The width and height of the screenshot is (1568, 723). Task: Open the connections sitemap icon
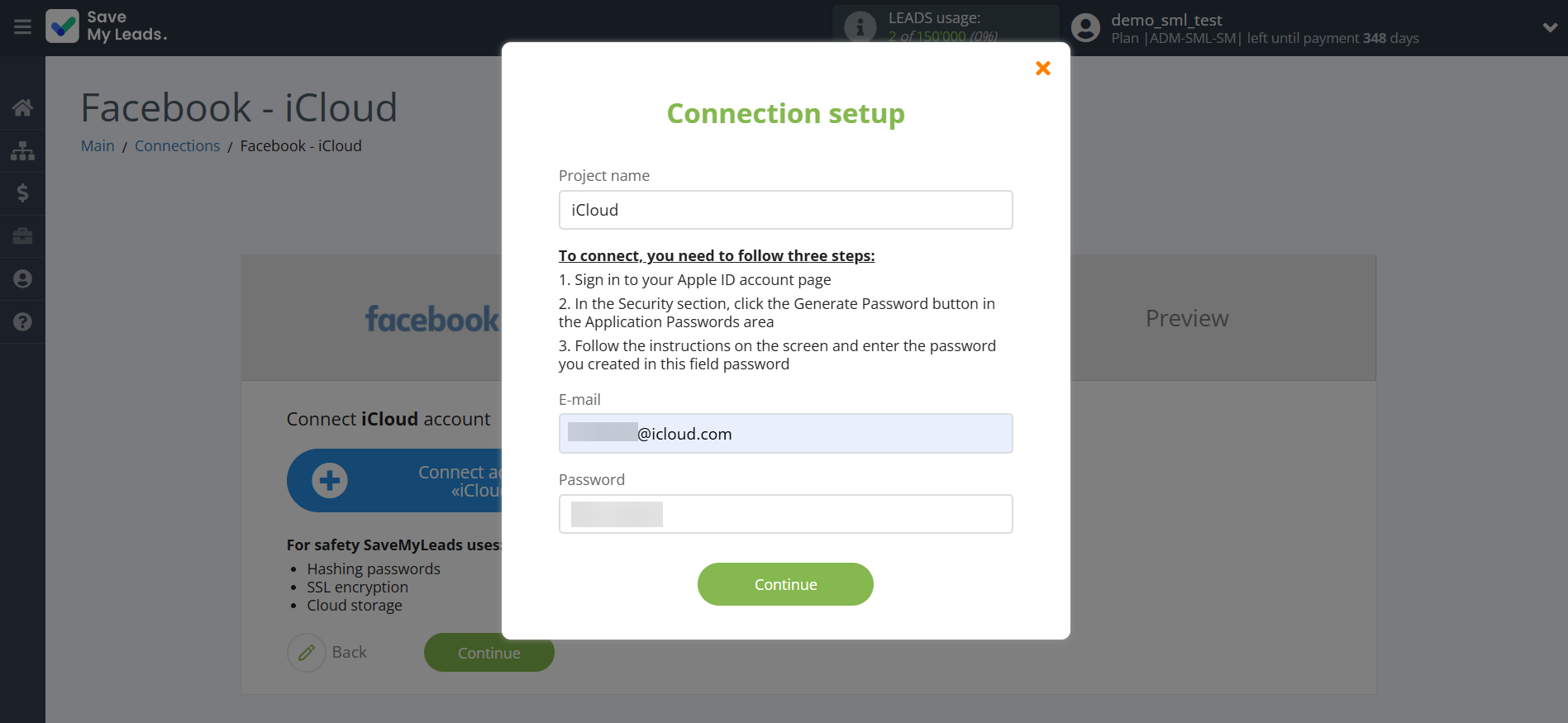click(22, 150)
